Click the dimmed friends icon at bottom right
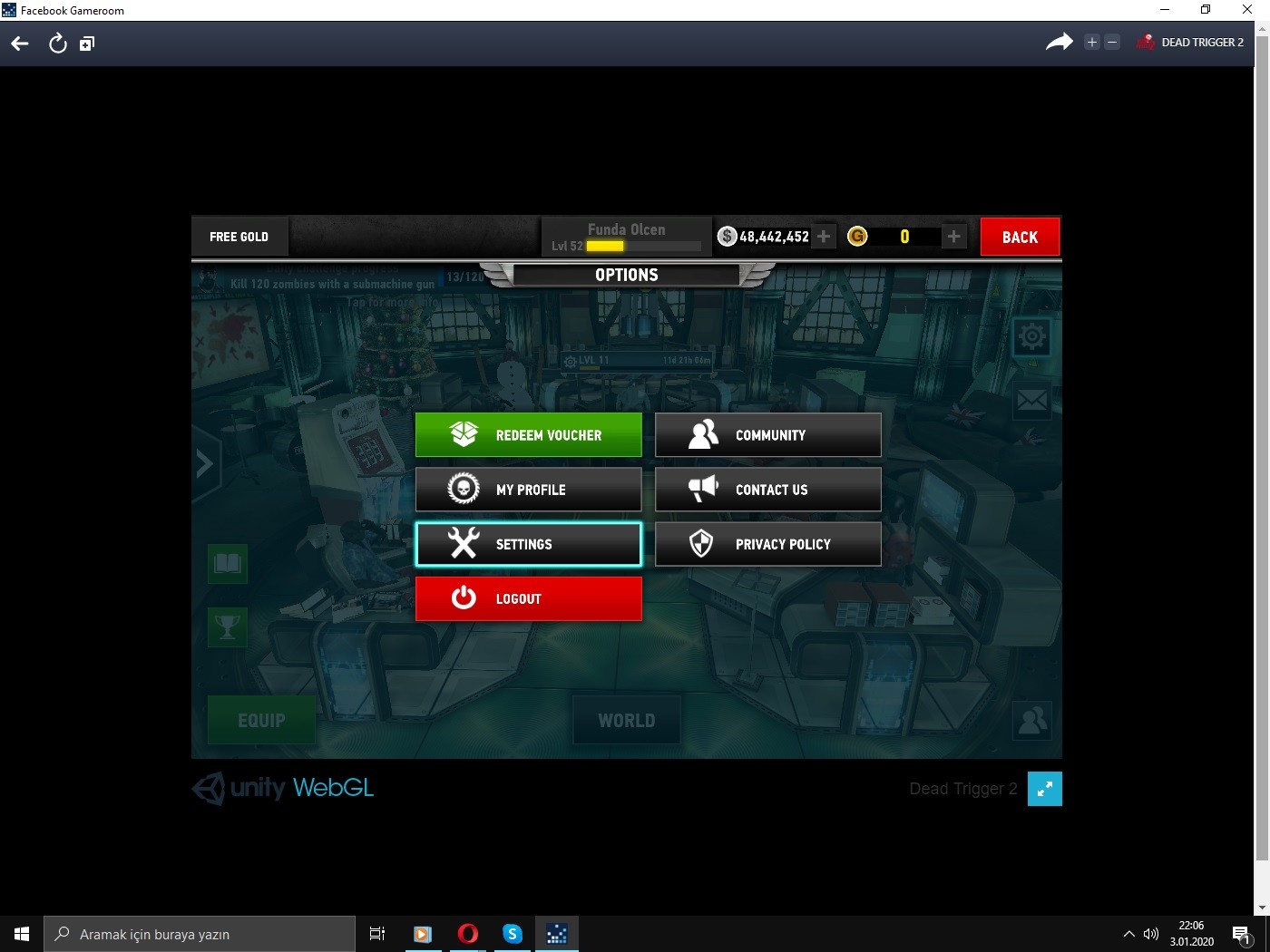This screenshot has width=1270, height=952. coord(1032,721)
